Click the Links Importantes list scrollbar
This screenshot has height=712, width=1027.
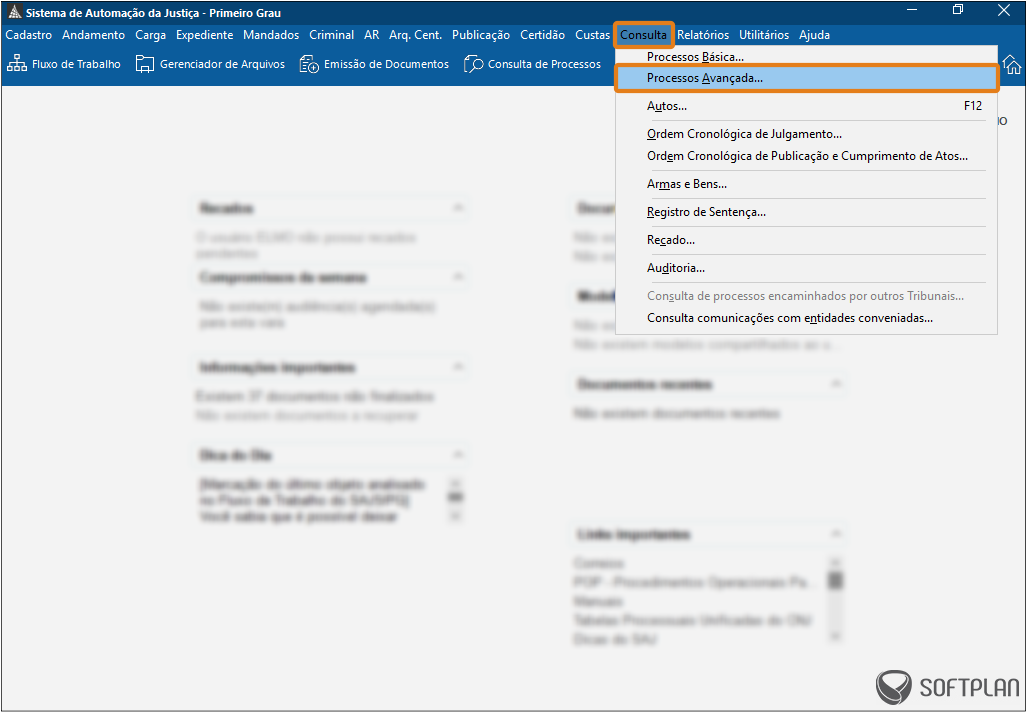(834, 599)
